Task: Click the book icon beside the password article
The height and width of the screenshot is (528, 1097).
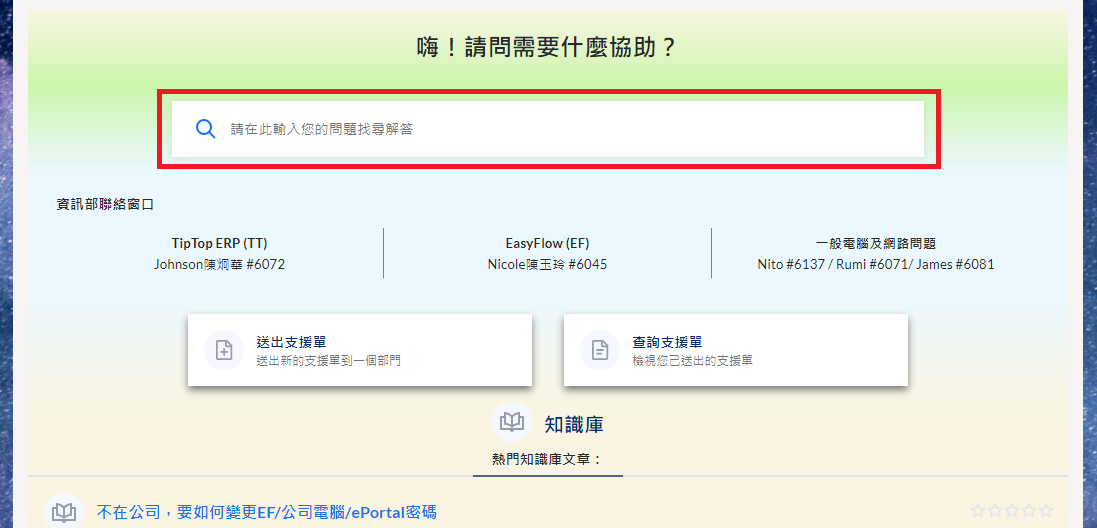Action: [x=64, y=512]
